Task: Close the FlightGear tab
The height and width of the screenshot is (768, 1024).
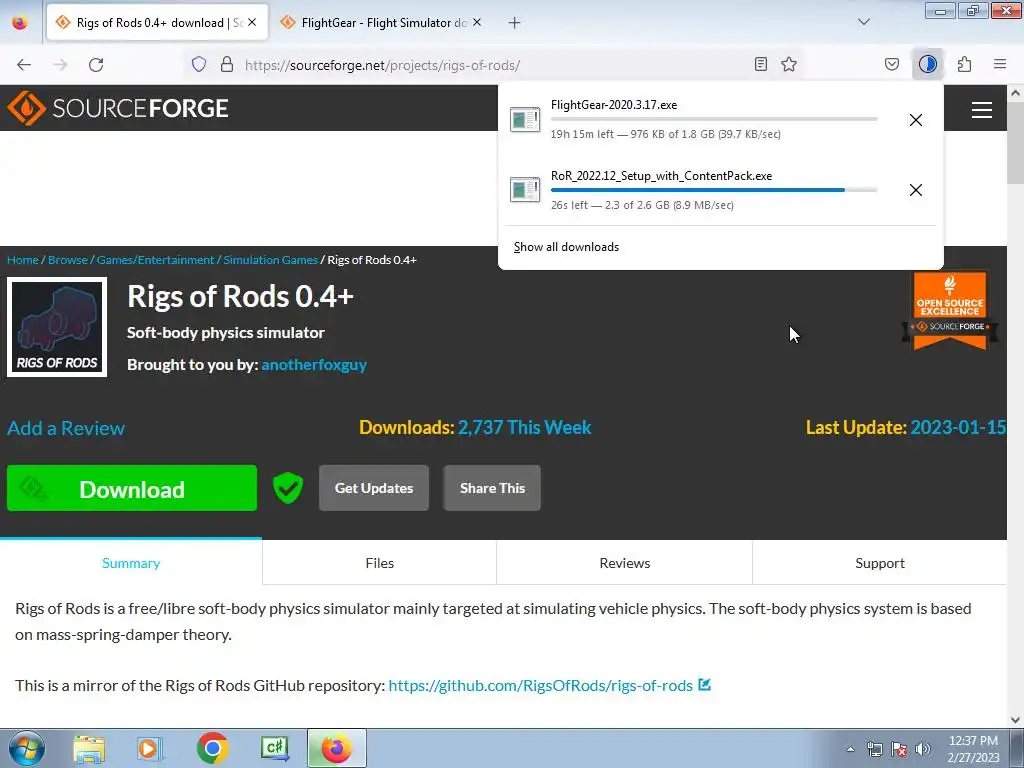Action: (477, 22)
